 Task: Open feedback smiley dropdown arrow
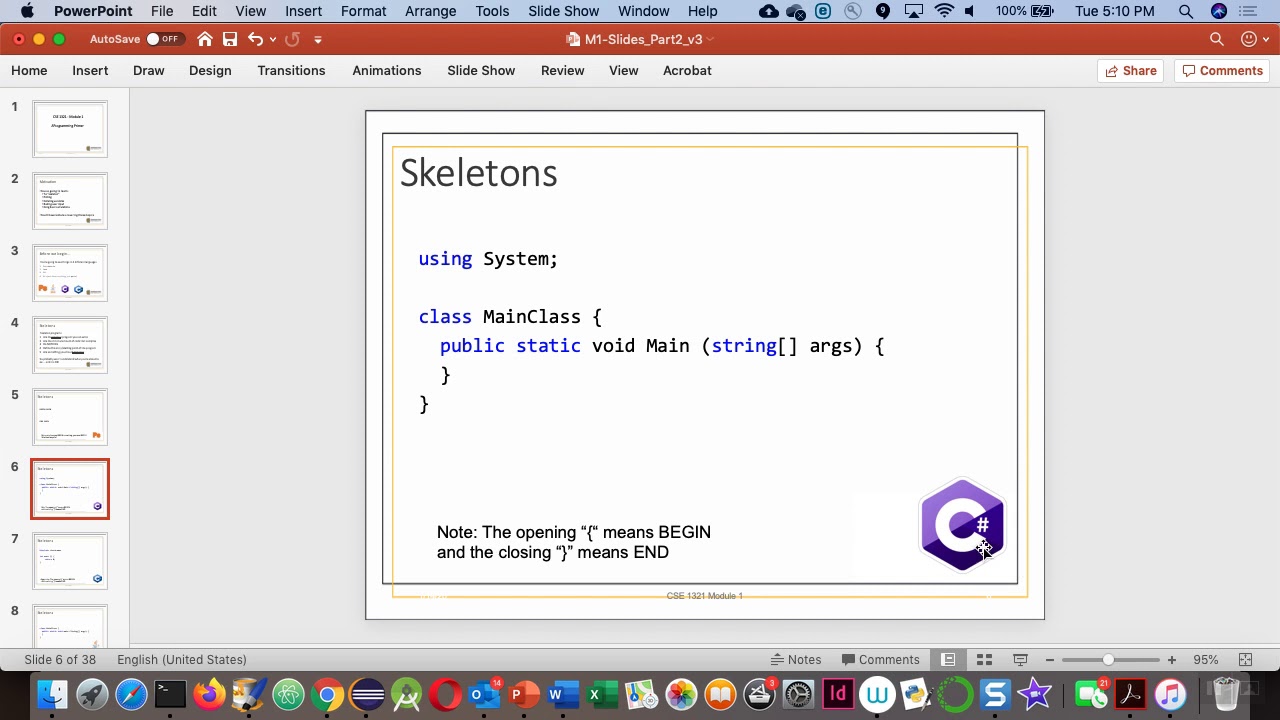point(1267,39)
